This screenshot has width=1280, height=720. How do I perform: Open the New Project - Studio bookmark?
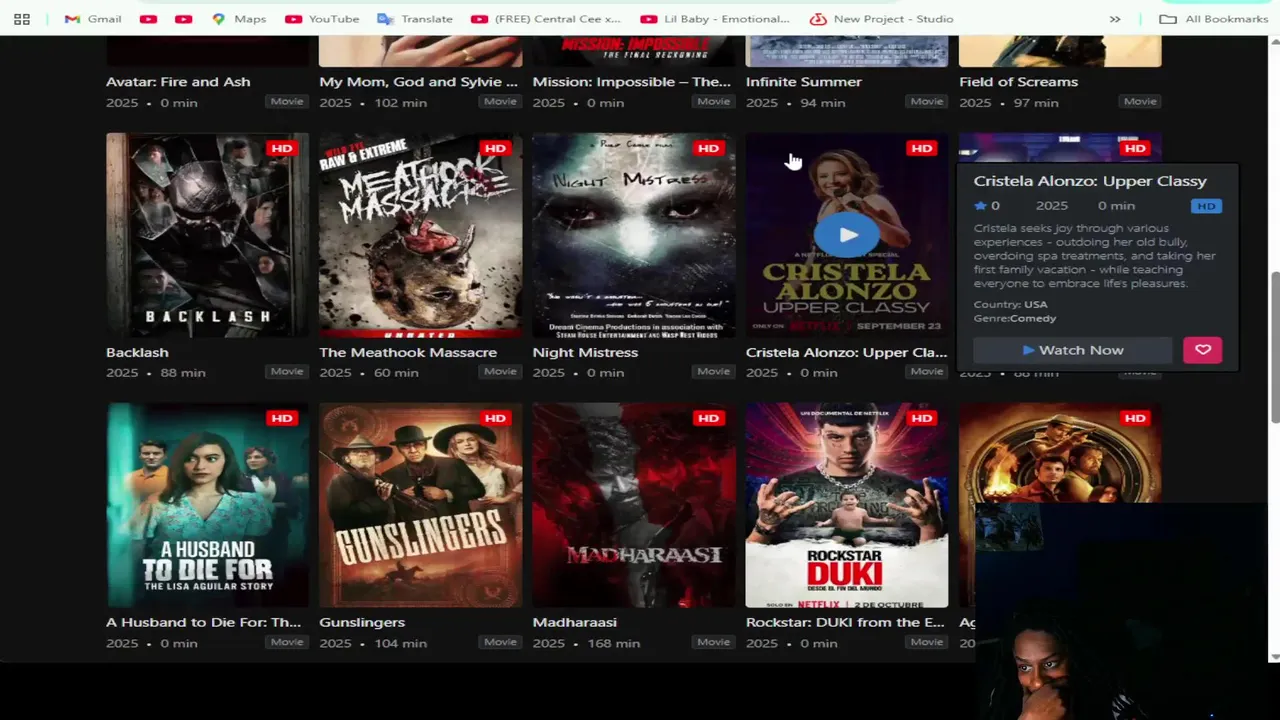[x=882, y=19]
